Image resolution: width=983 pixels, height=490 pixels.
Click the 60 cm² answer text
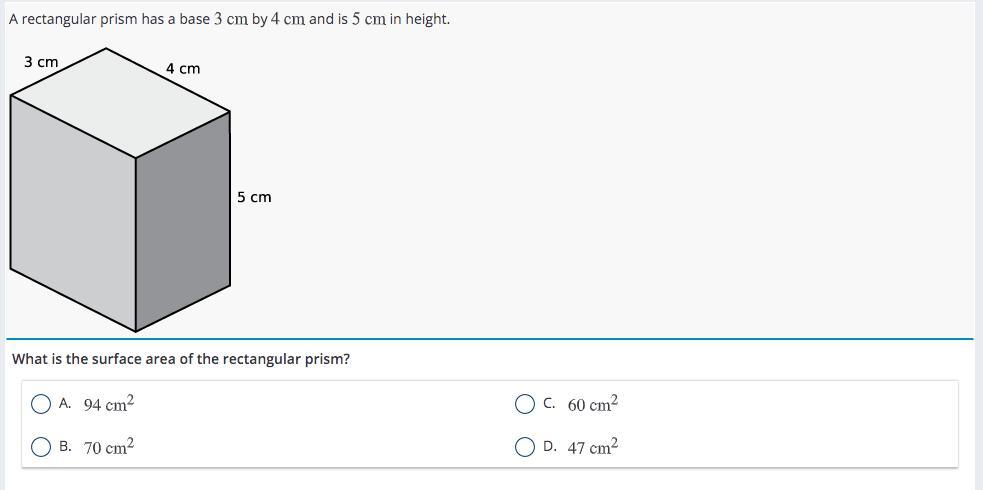pyautogui.click(x=593, y=404)
